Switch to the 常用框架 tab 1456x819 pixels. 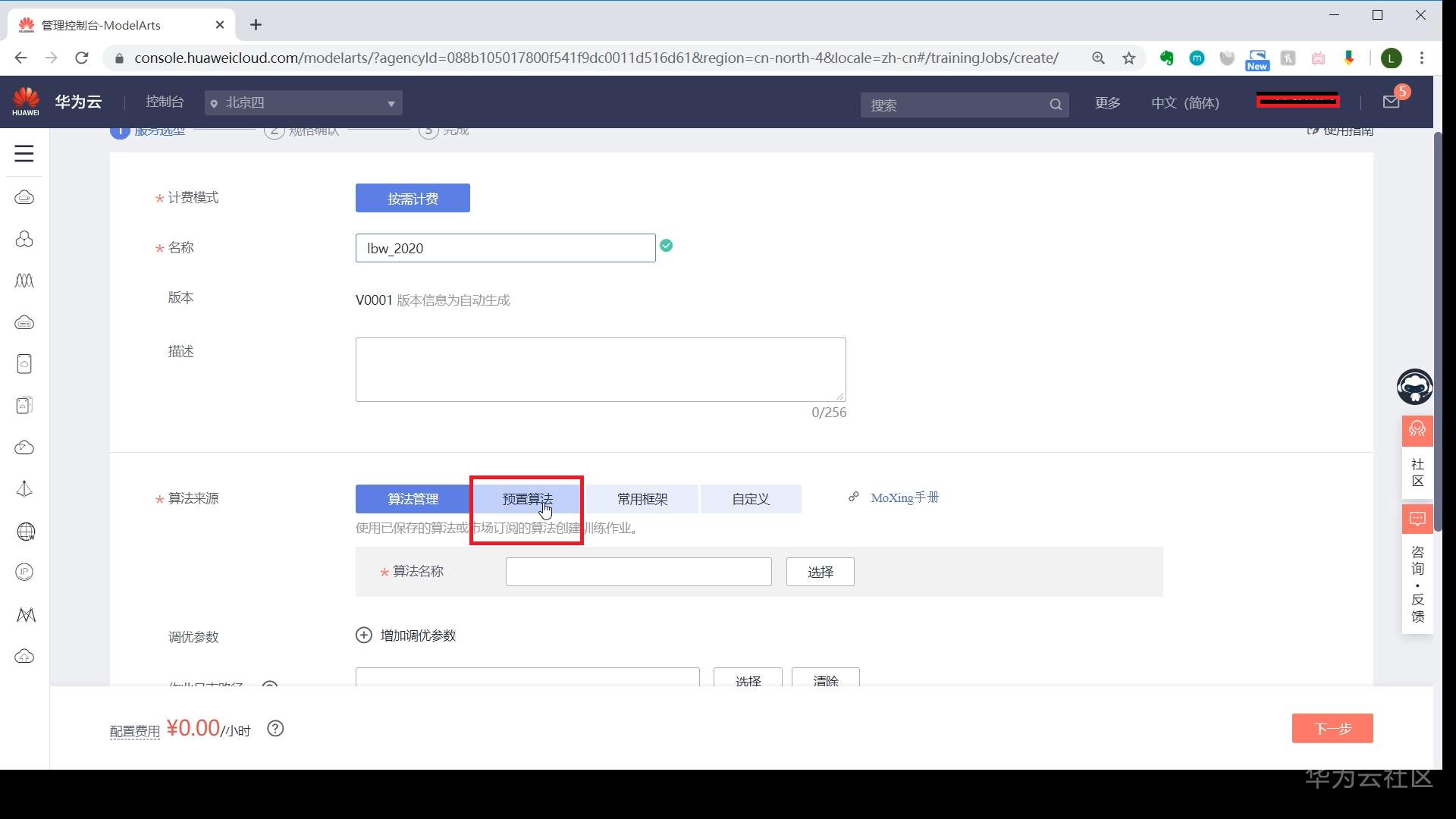642,499
